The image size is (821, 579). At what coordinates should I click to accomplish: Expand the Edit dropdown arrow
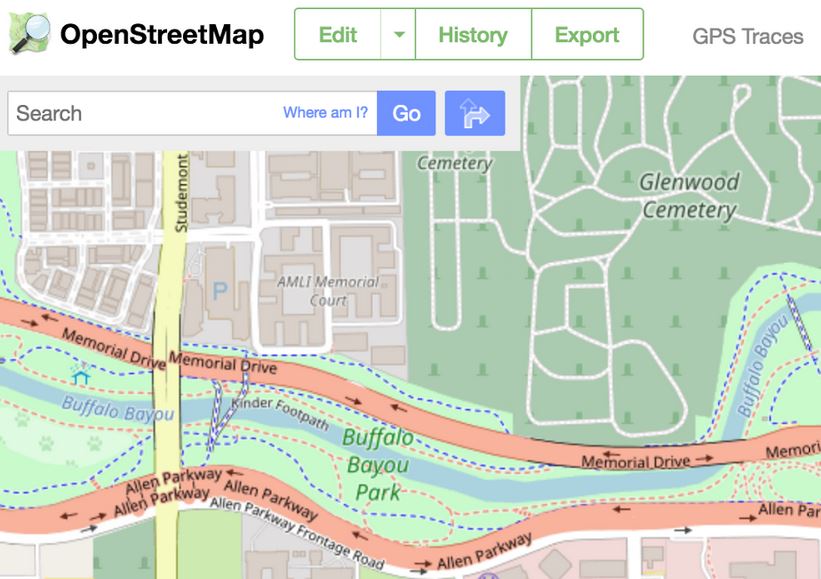pos(399,35)
